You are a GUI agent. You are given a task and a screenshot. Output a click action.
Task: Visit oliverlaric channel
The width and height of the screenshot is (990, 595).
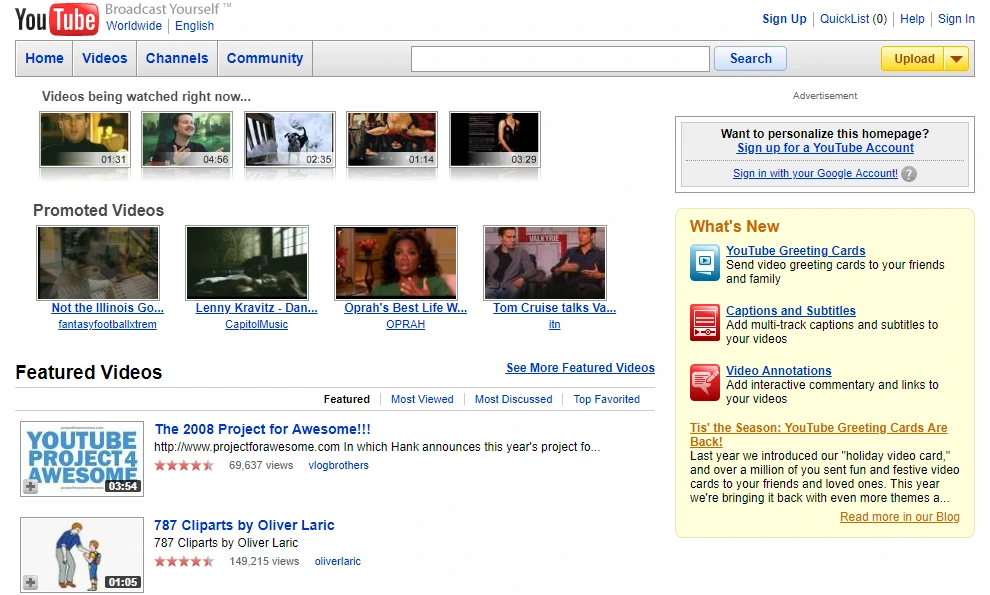coord(338,562)
